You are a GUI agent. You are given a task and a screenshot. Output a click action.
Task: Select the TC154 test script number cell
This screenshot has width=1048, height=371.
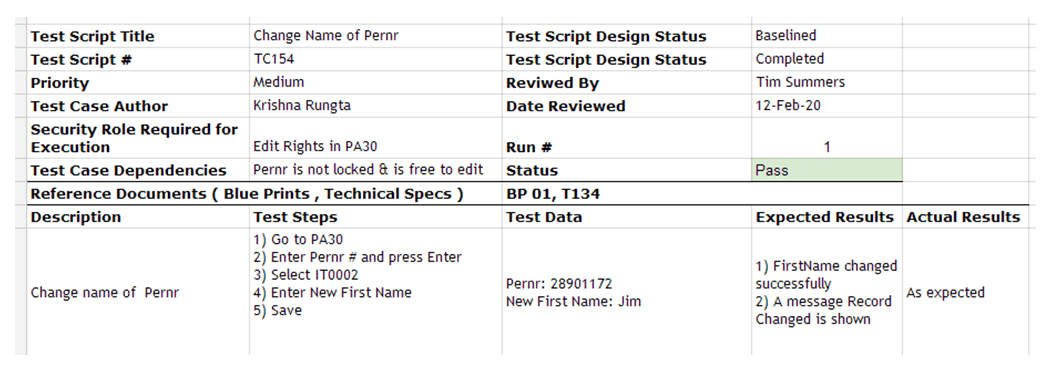(x=376, y=59)
